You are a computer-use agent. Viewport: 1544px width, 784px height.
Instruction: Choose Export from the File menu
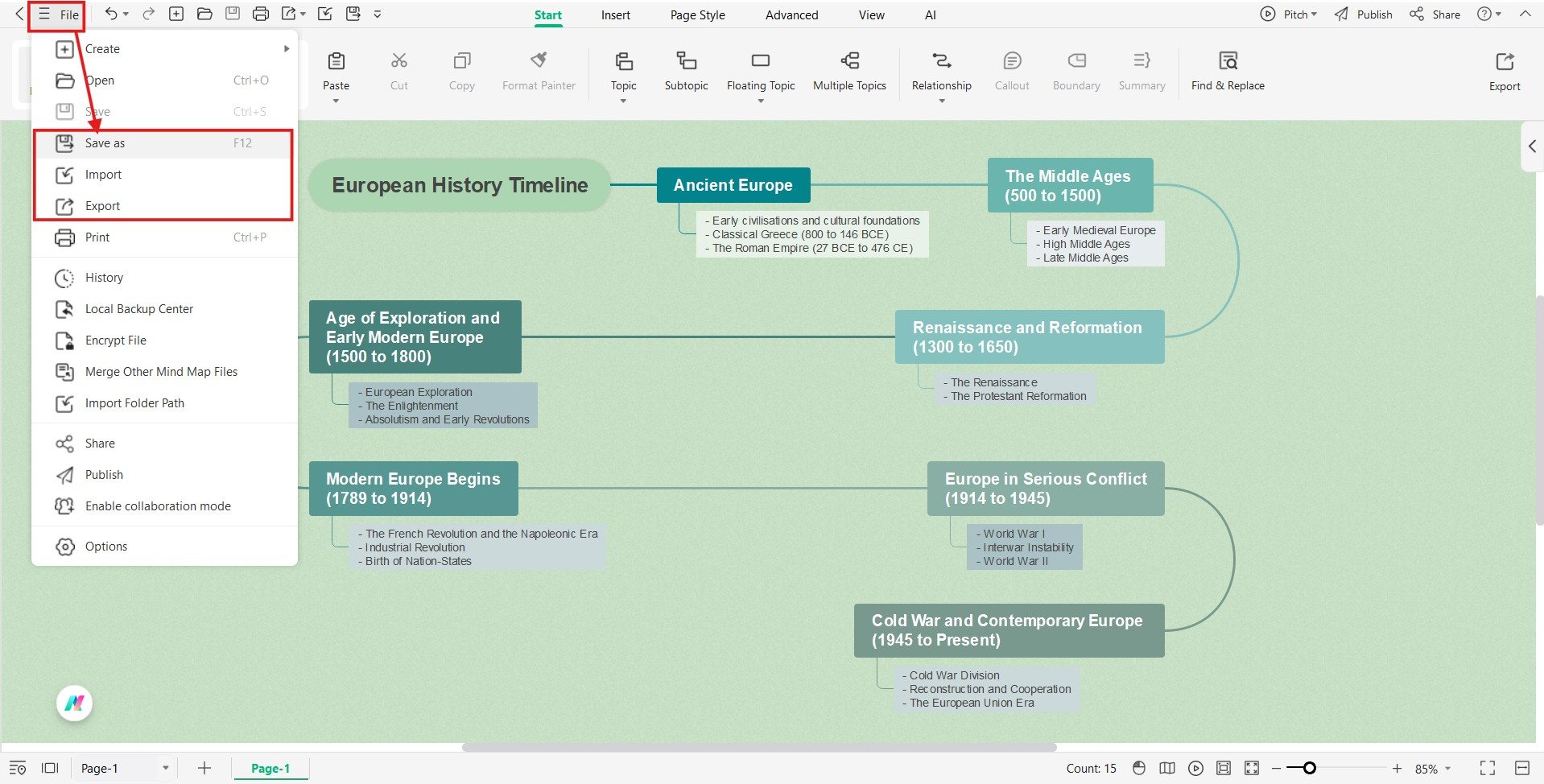[164, 206]
